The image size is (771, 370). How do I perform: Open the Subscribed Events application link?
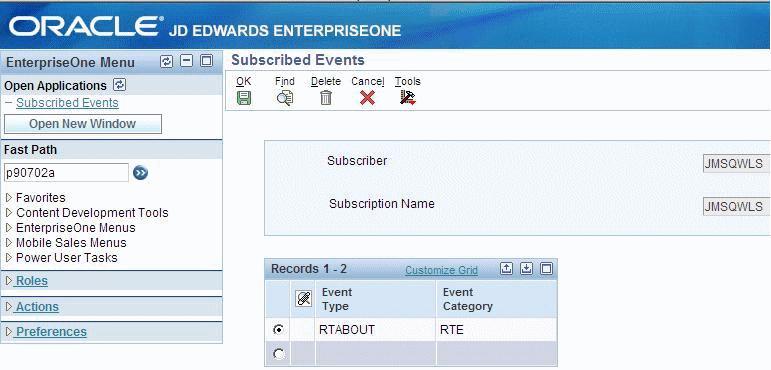[67, 103]
